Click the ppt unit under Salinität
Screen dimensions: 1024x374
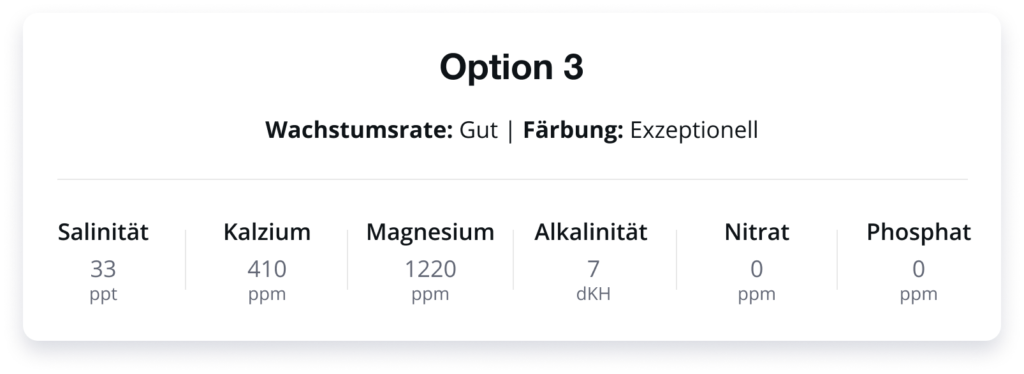tap(103, 295)
